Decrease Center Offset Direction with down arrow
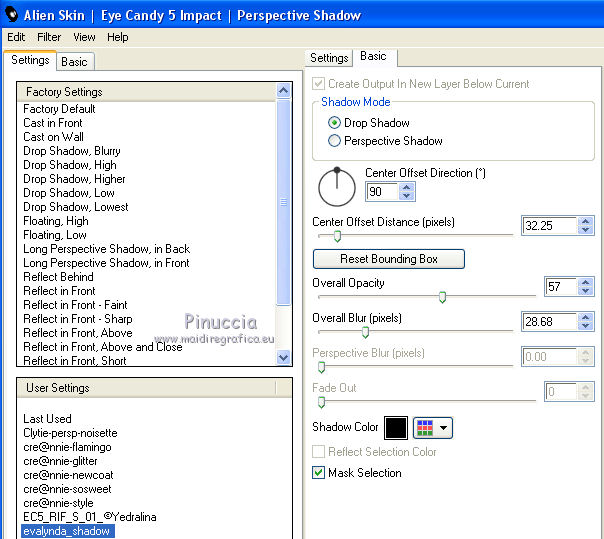This screenshot has height=539, width=604. coord(407,196)
